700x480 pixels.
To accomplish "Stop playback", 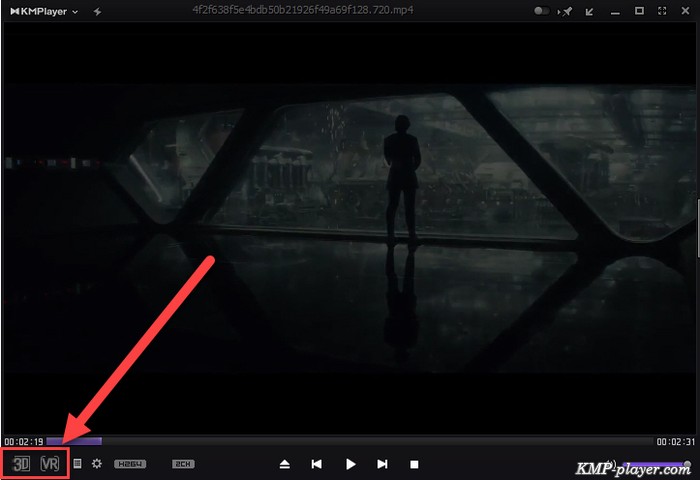I will click(414, 465).
